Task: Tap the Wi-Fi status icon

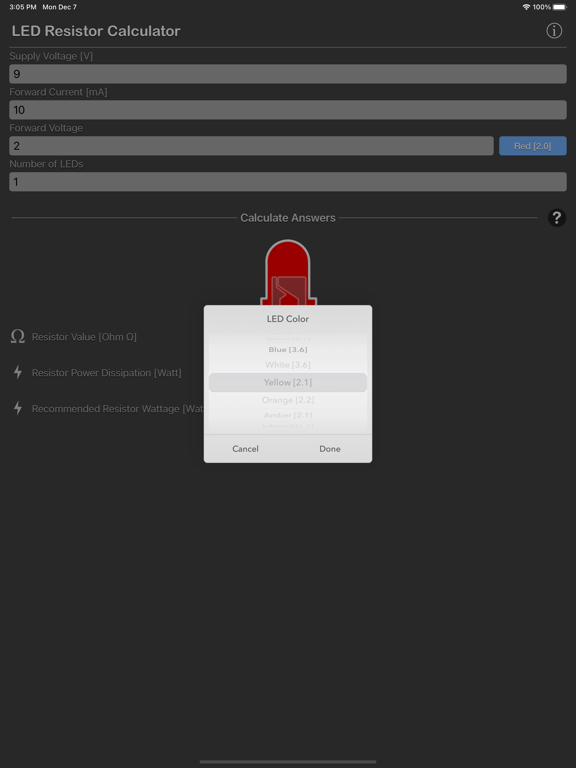Action: (526, 7)
